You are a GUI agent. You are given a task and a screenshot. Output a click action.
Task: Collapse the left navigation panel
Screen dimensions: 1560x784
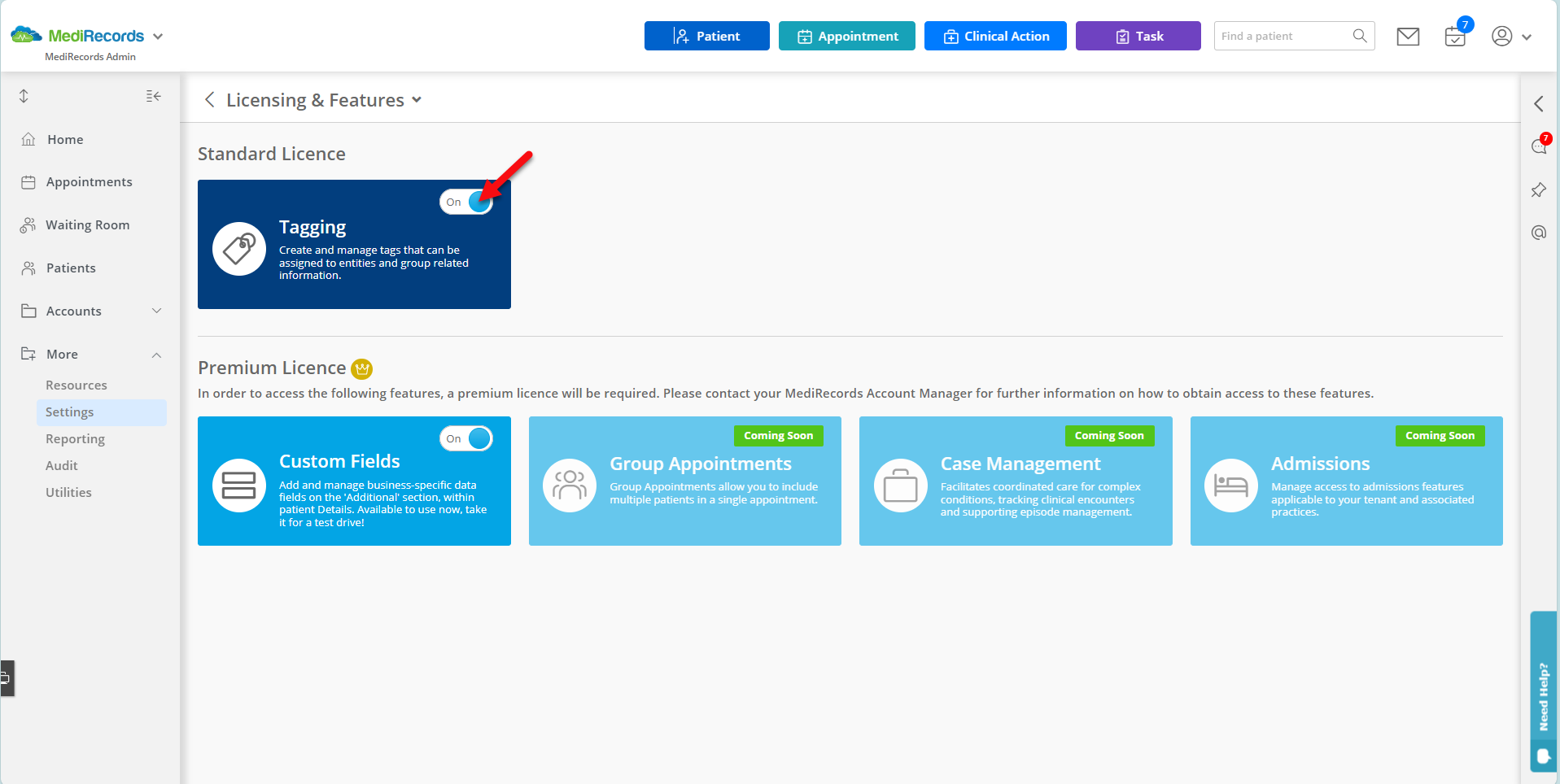point(153,96)
